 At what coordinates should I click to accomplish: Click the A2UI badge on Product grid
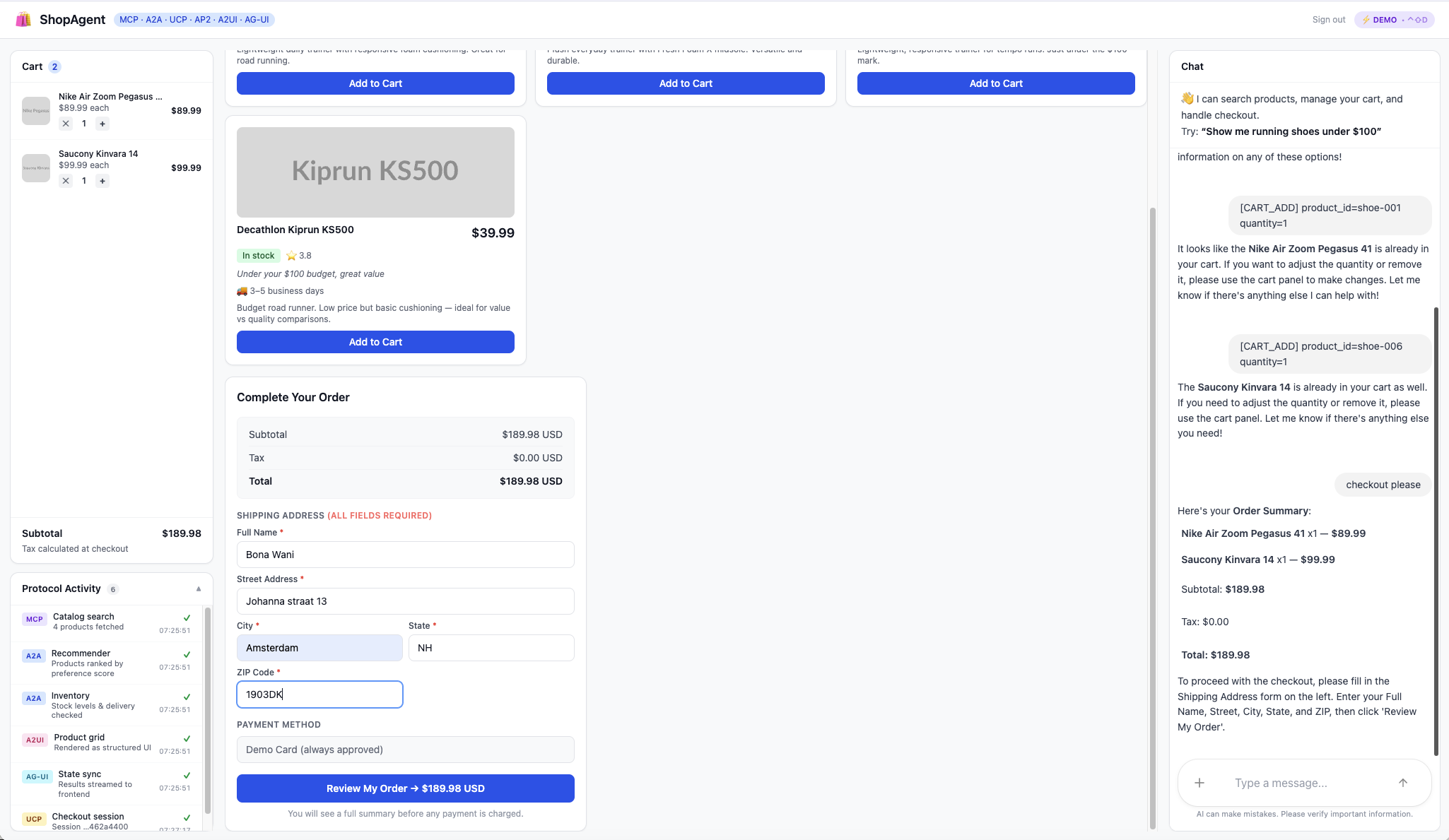[x=35, y=740]
